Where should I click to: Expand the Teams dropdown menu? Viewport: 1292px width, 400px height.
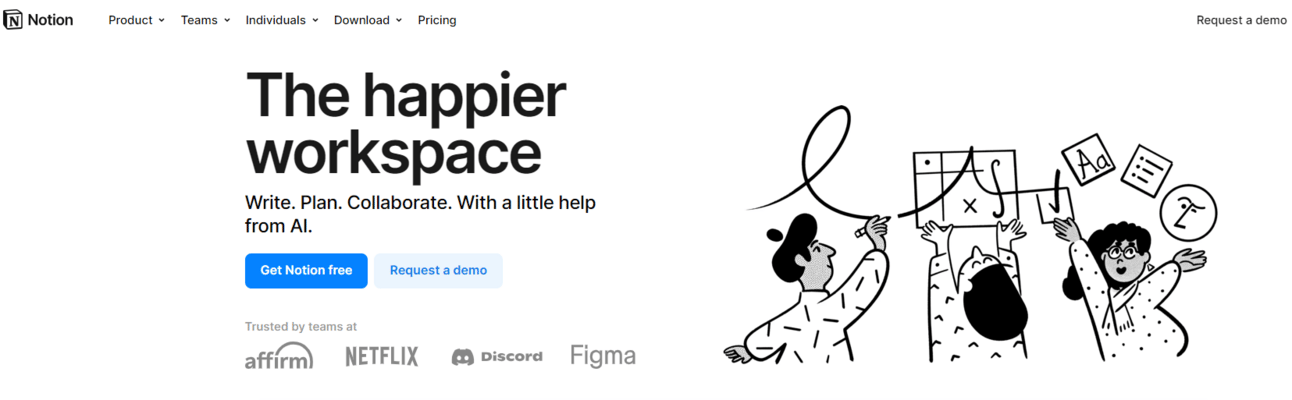(206, 20)
